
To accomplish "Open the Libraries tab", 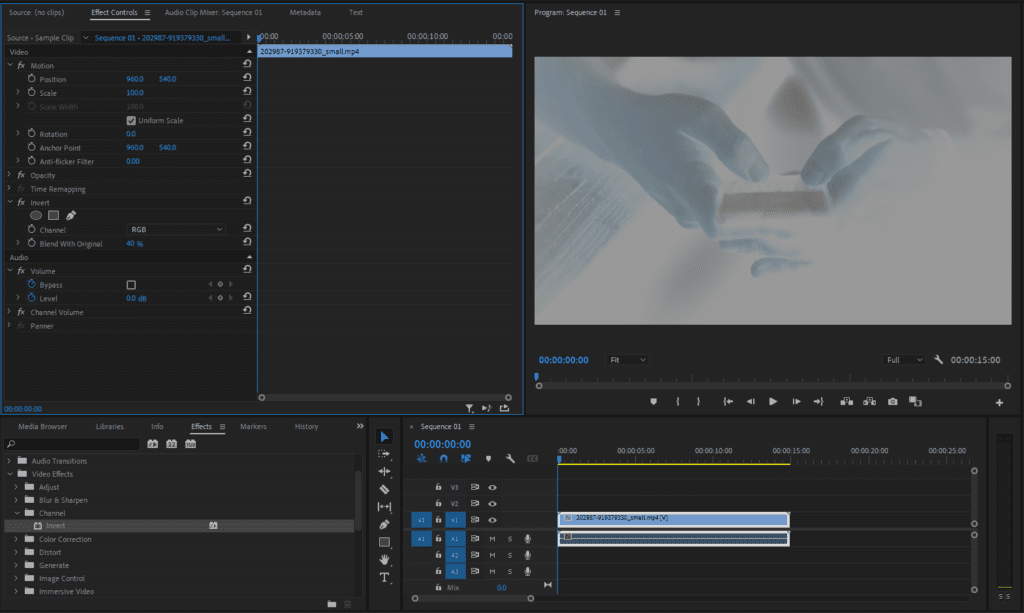I will tap(110, 426).
